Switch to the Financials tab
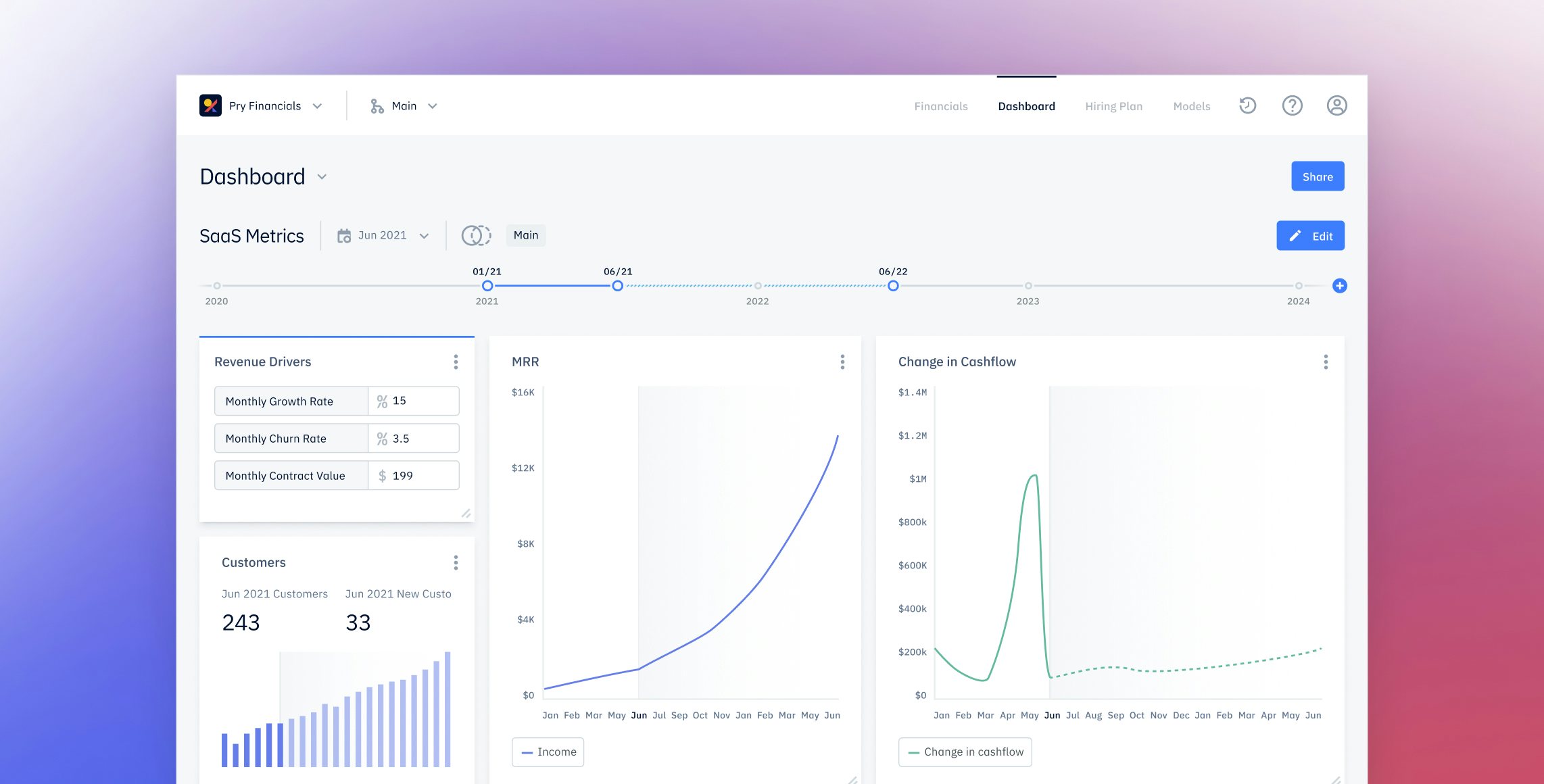This screenshot has height=784, width=1544. coord(940,106)
